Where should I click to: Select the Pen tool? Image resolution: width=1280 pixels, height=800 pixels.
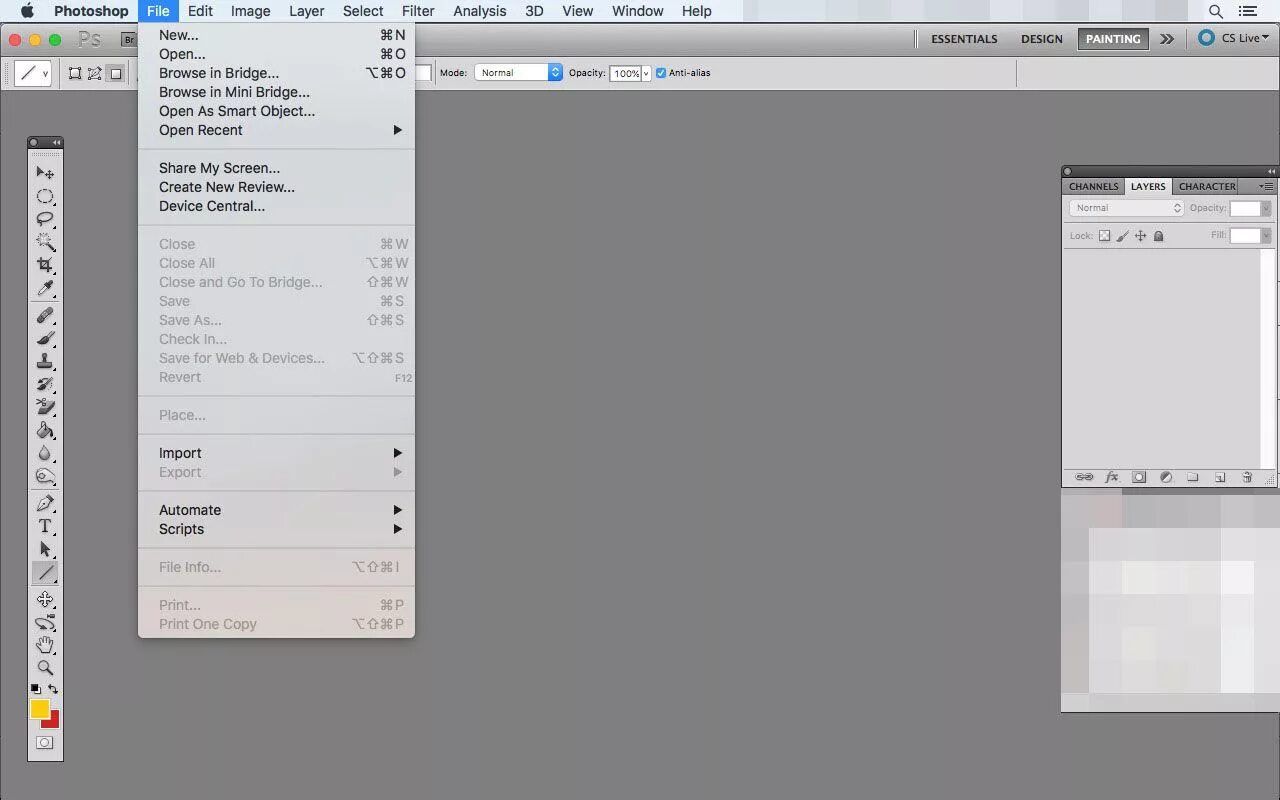pos(45,503)
